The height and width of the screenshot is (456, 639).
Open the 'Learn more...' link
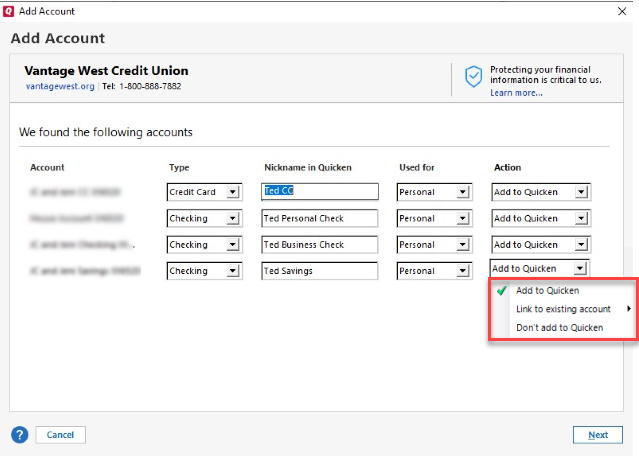[x=516, y=93]
